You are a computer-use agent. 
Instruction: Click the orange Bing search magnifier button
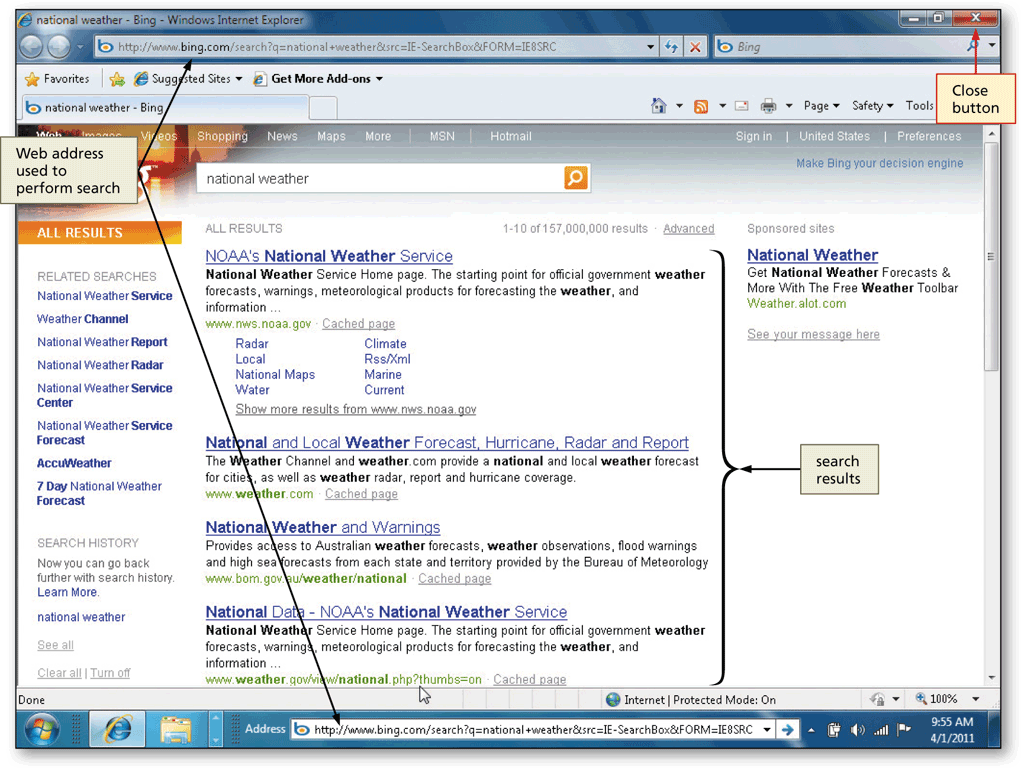click(x=576, y=178)
